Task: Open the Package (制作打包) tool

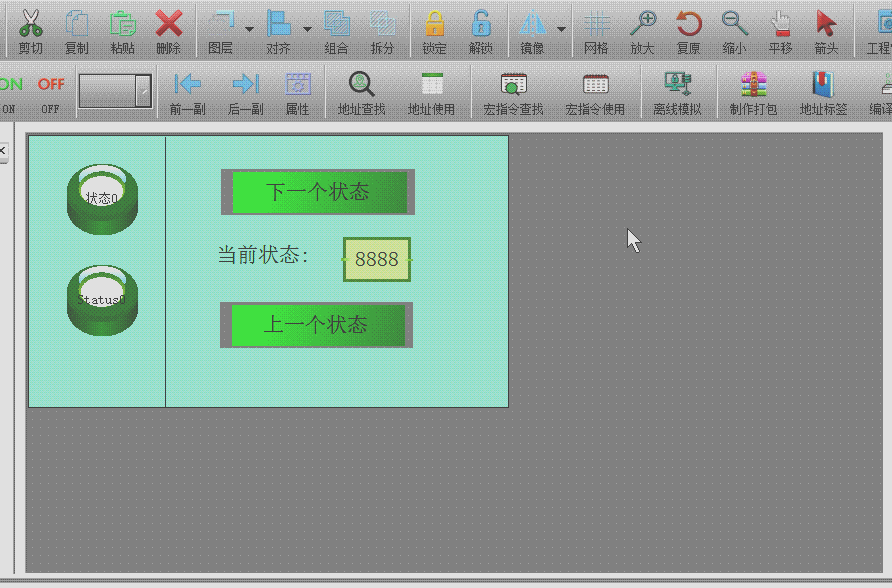Action: (753, 86)
